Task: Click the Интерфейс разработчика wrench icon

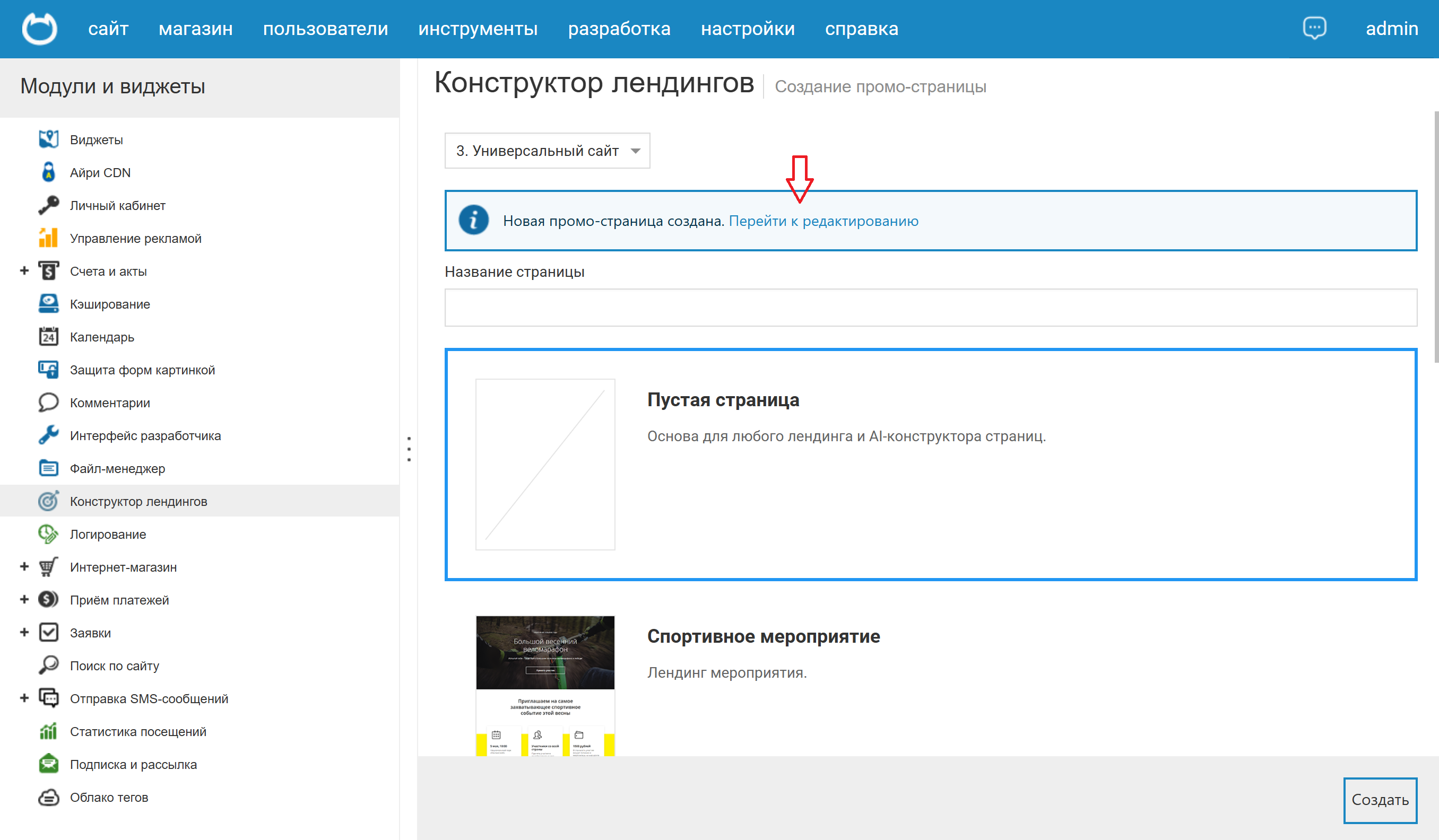Action: pos(48,435)
